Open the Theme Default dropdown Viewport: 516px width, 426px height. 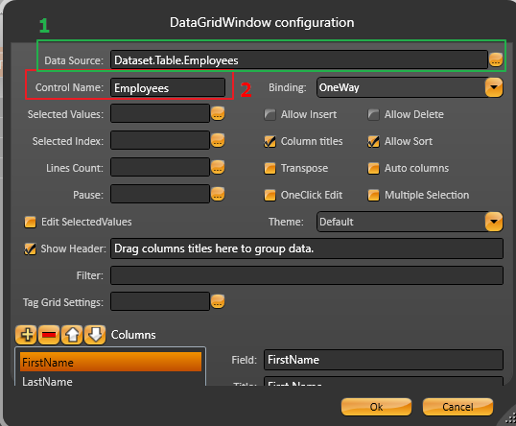click(494, 222)
